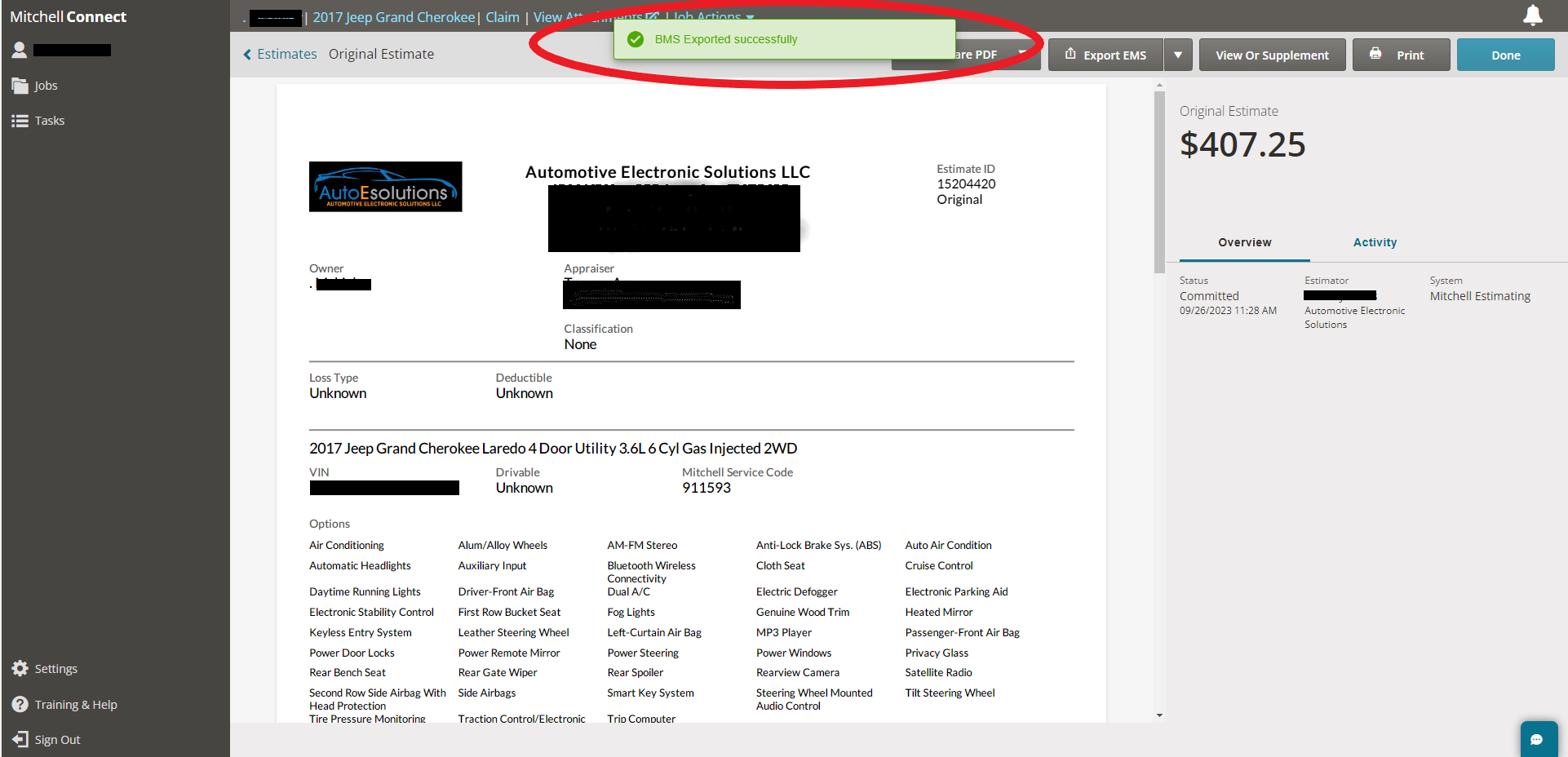Switch to the Overview tab
Viewport: 1568px width, 757px height.
(x=1244, y=242)
